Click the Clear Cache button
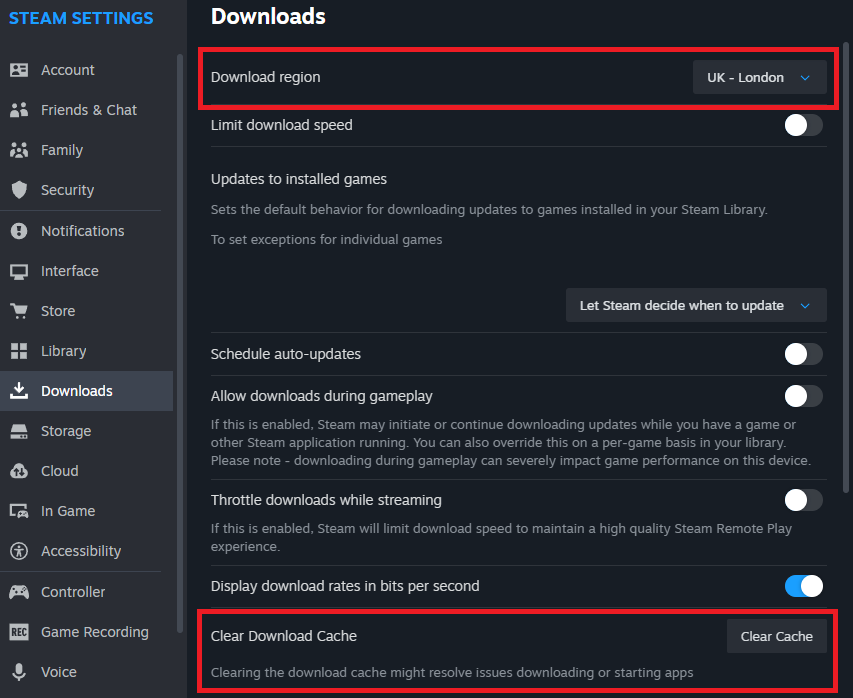Screen dimensions: 853x698 tap(776, 636)
